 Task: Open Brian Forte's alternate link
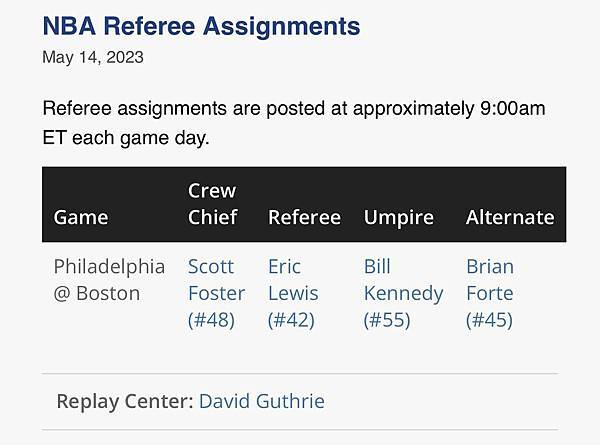(490, 280)
